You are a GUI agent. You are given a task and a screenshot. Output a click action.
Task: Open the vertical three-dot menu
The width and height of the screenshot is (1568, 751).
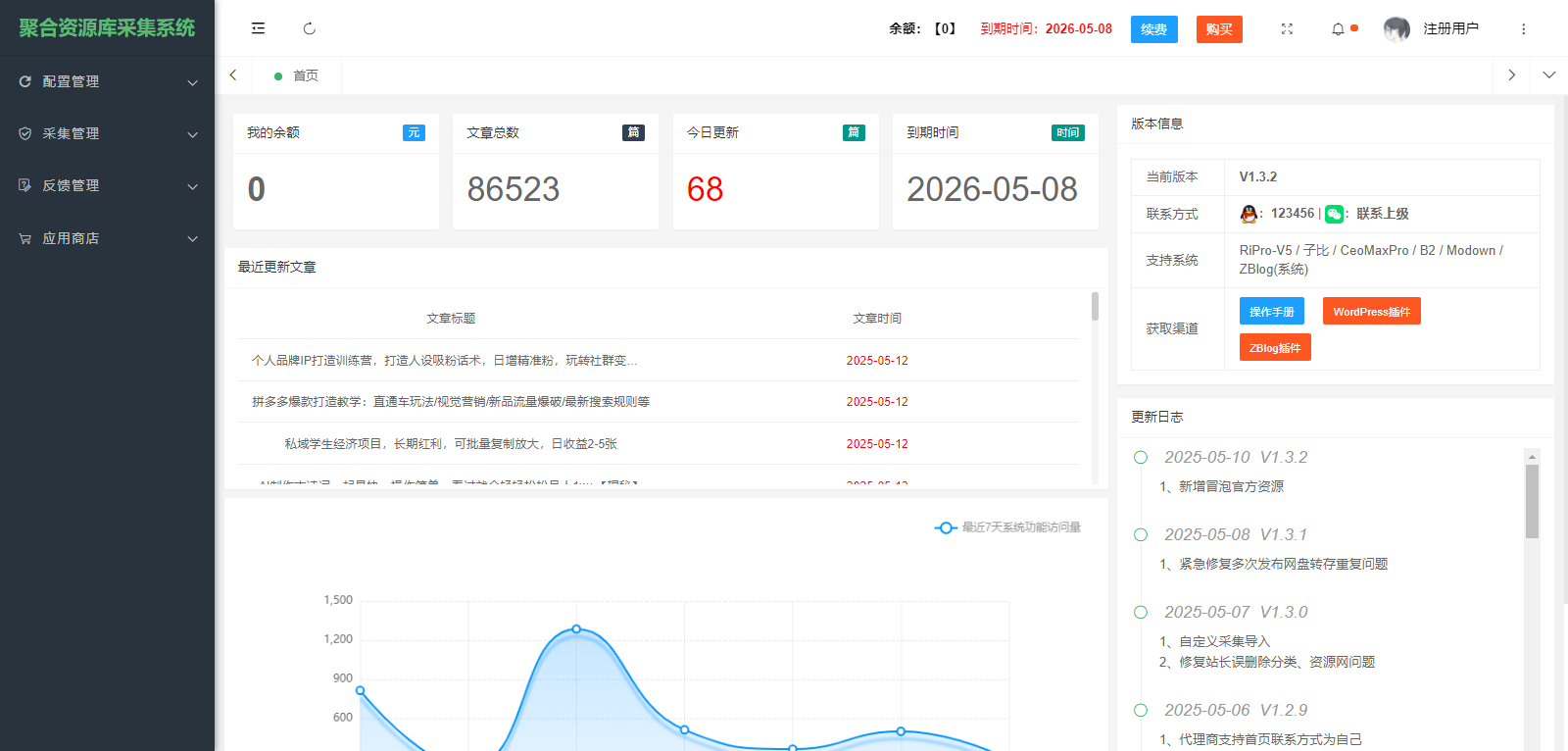point(1523,28)
